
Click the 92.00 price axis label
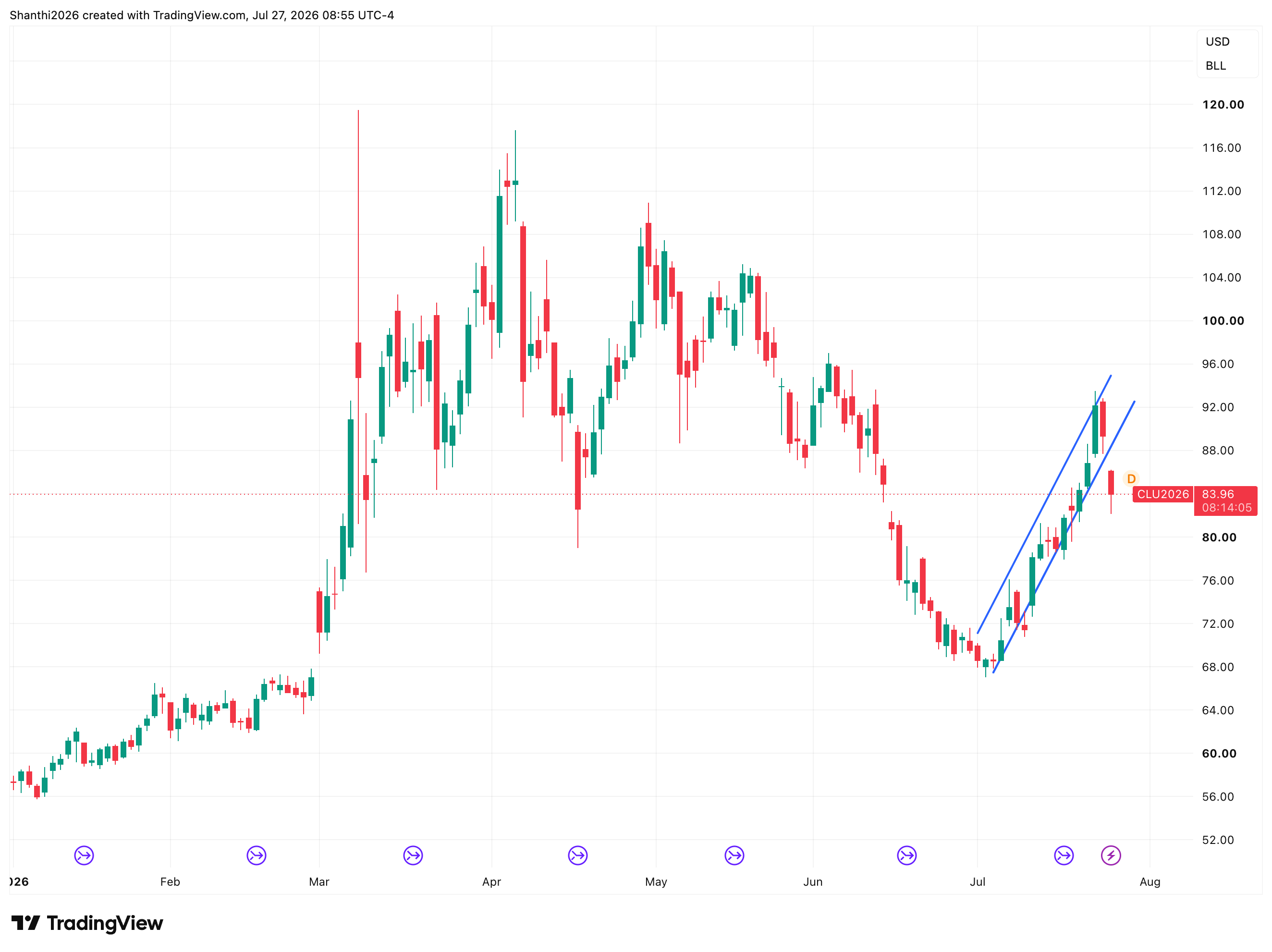tap(1218, 408)
